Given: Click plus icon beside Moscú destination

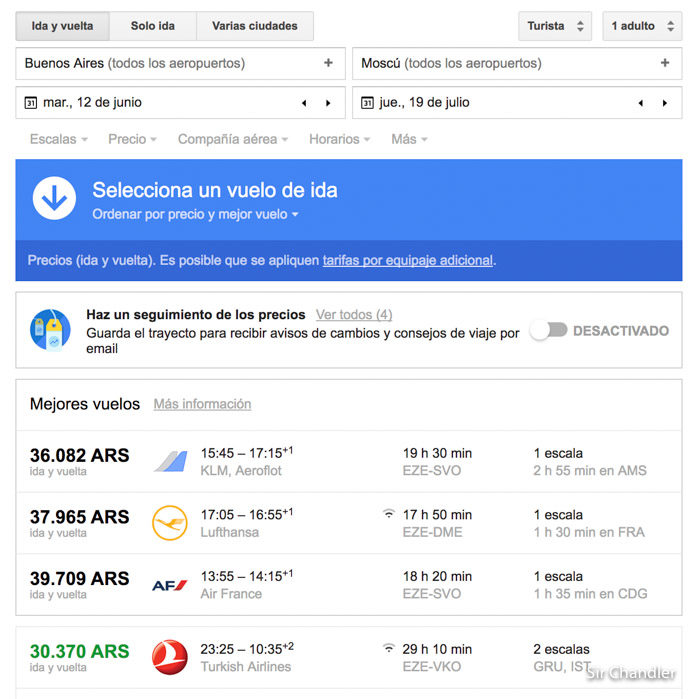Looking at the screenshot, I should [665, 63].
